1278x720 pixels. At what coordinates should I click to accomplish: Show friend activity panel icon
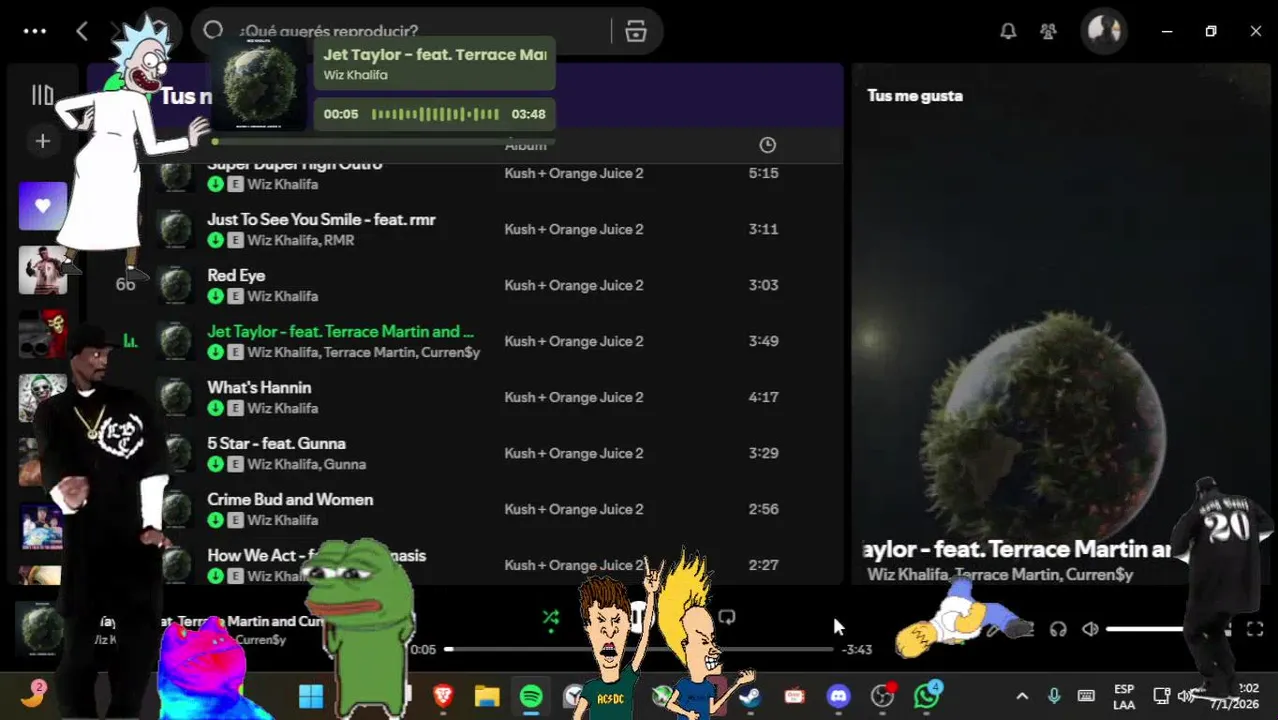pos(1048,31)
